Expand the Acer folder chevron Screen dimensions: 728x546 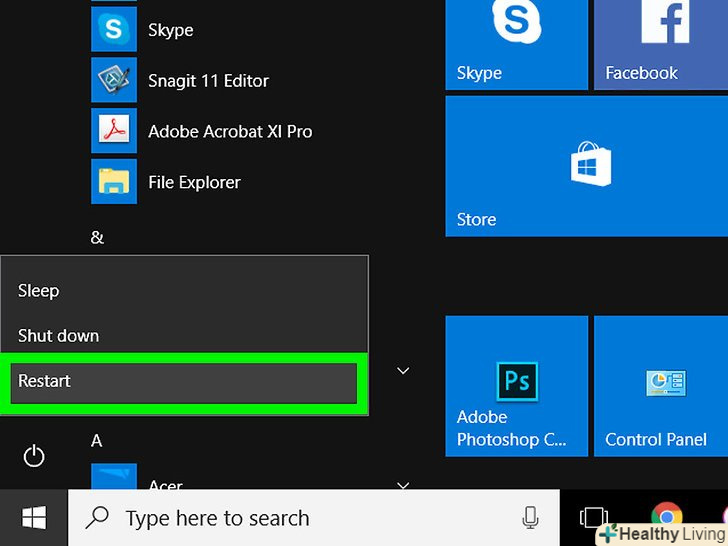click(403, 486)
